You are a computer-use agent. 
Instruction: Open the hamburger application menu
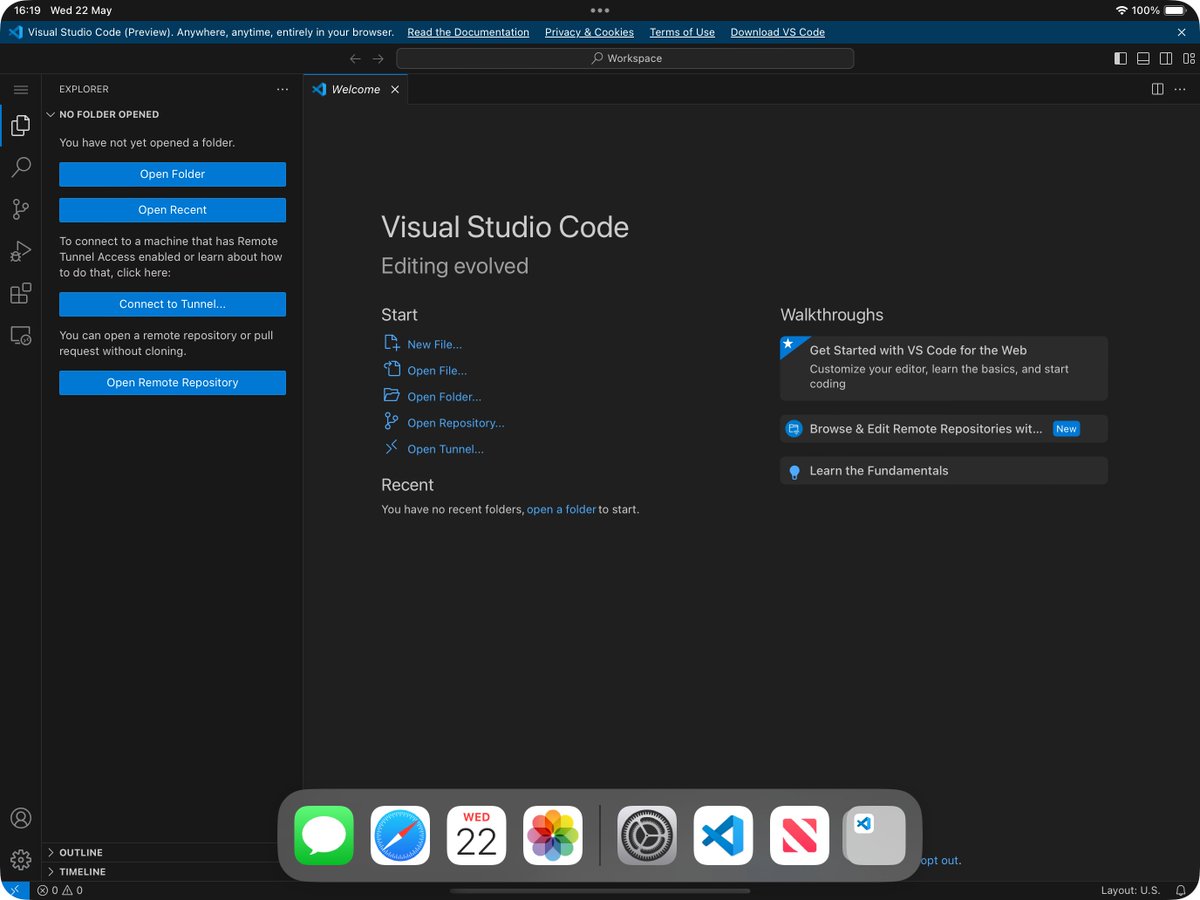pyautogui.click(x=20, y=89)
